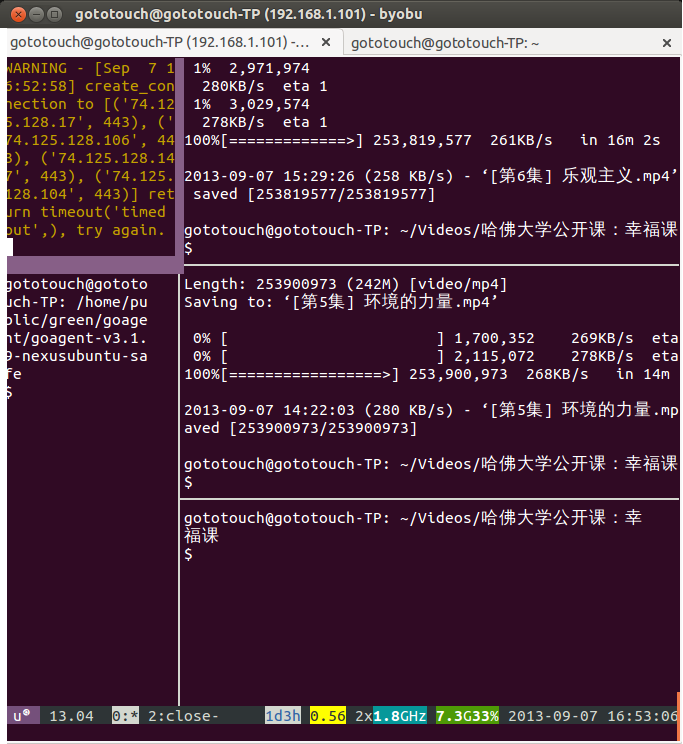Screen dimensions: 683x744
Task: Click the 1d3h uptime indicator
Action: pyautogui.click(x=282, y=716)
